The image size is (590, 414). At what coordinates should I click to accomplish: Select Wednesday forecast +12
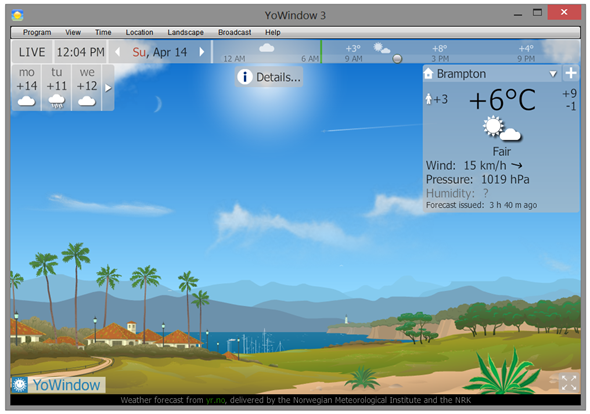click(87, 88)
